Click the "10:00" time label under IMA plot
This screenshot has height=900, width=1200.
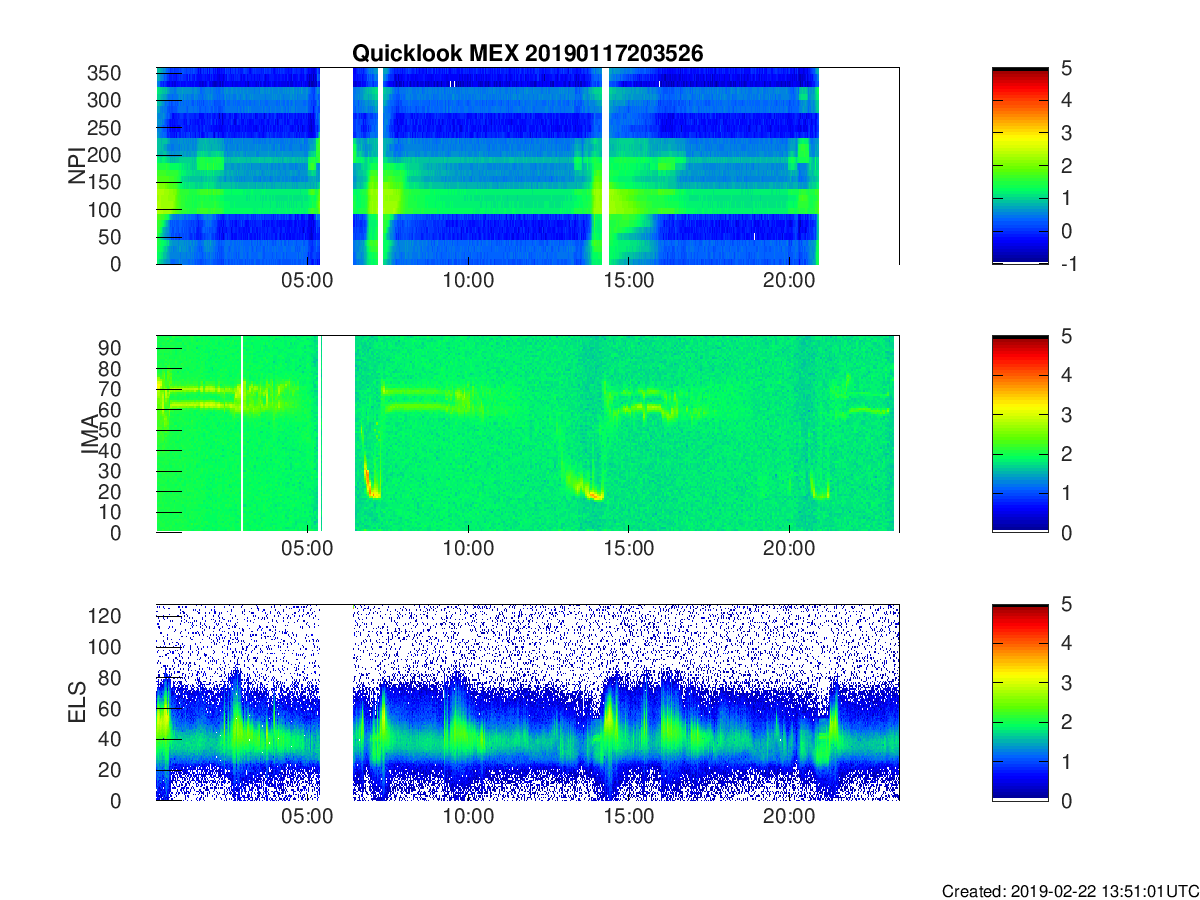(x=468, y=550)
